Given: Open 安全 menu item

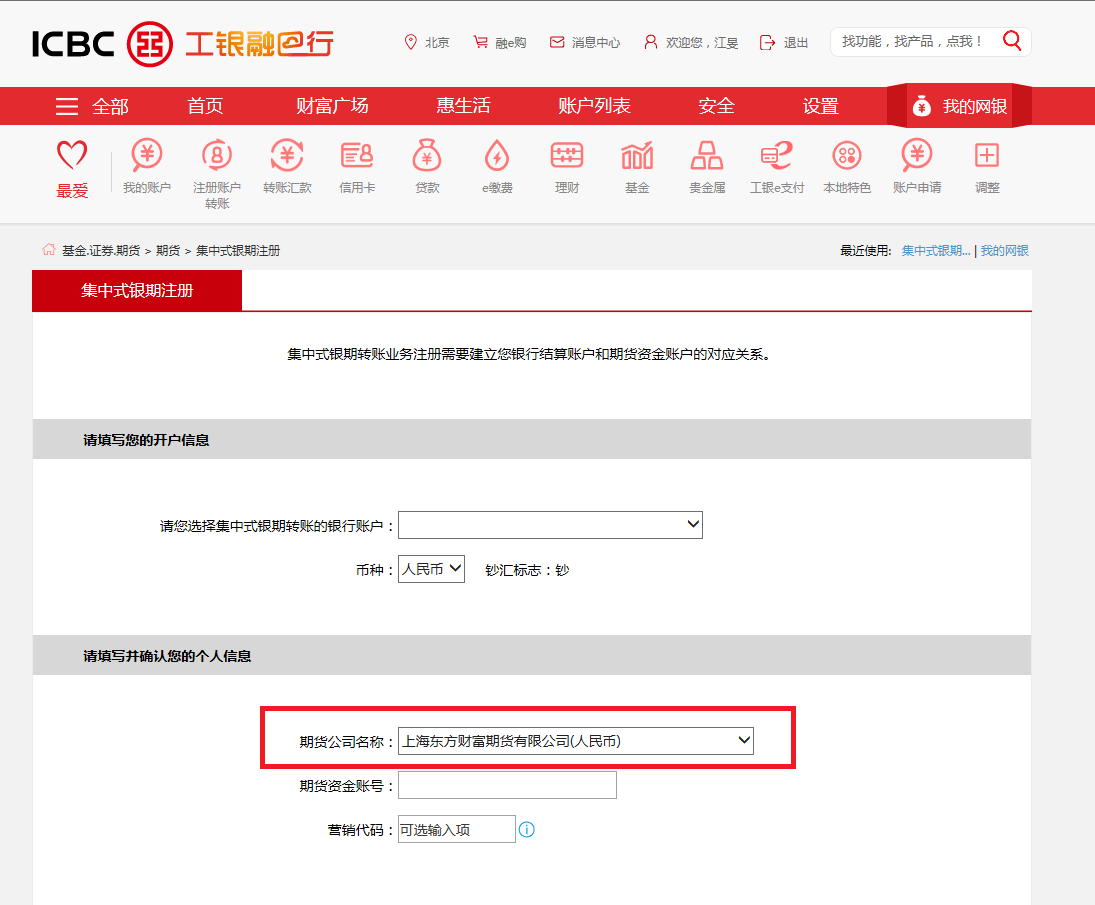Looking at the screenshot, I should coord(716,106).
